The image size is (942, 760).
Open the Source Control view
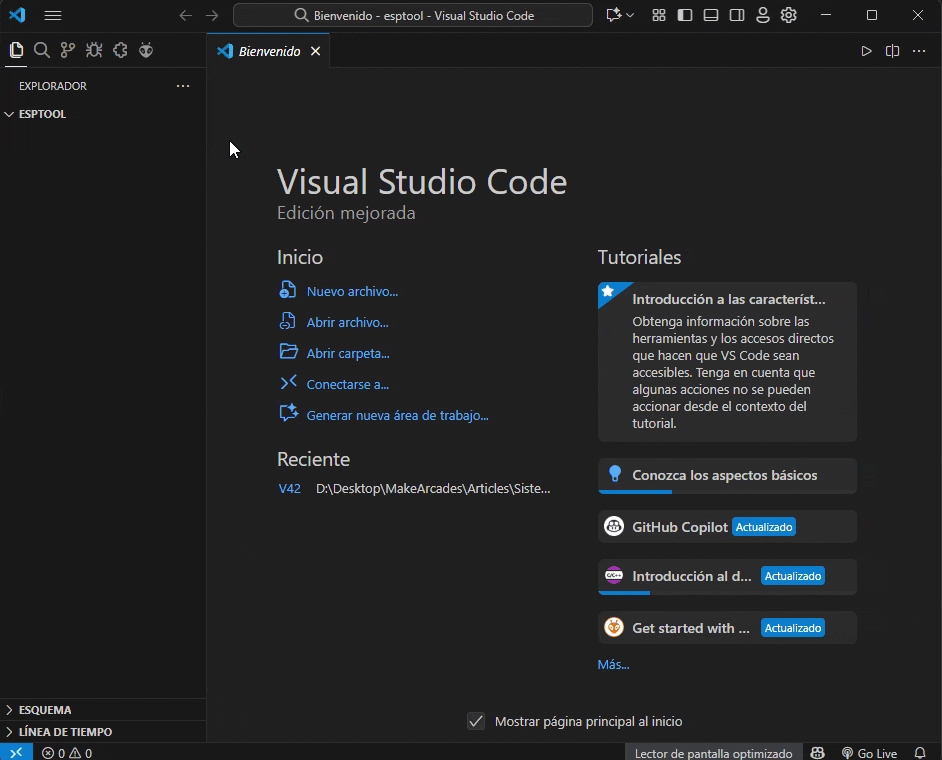[x=68, y=50]
